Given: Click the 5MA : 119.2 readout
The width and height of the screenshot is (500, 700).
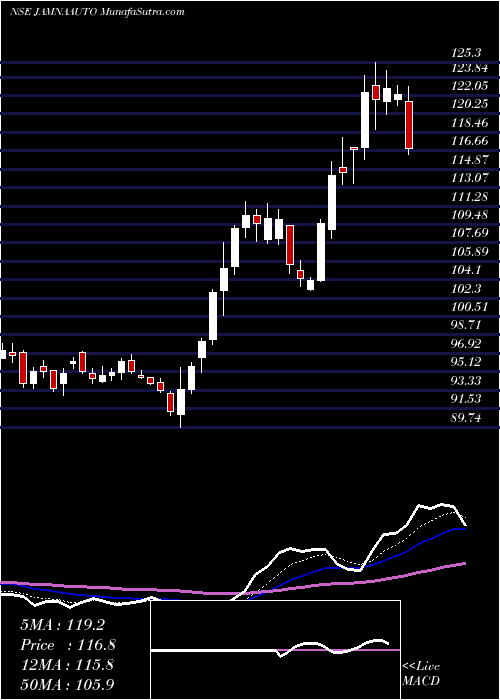Looking at the screenshot, I should tap(62, 625).
